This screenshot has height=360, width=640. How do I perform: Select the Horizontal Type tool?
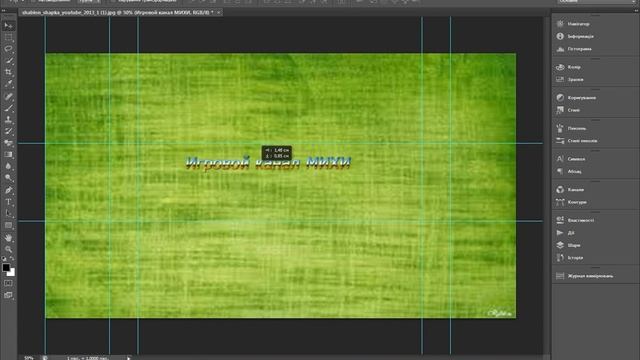(8, 202)
